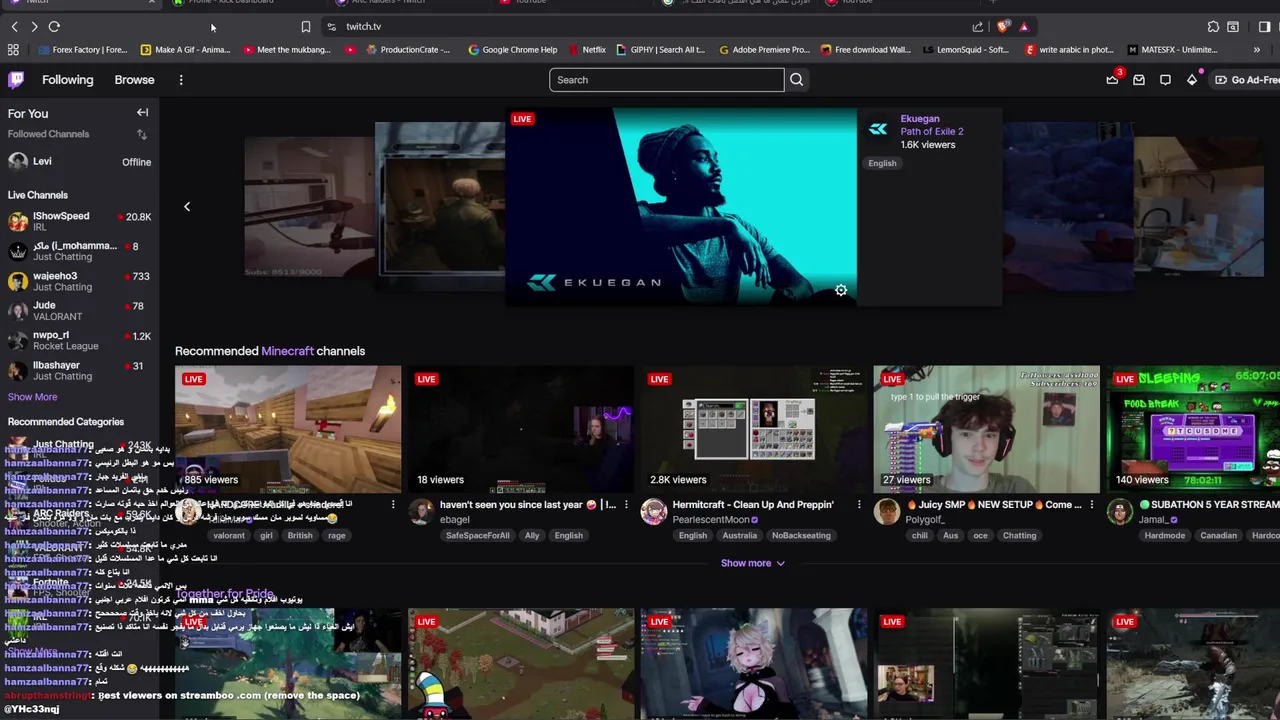Open options menu for first Minecraft card
Image resolution: width=1280 pixels, height=720 pixels.
click(x=393, y=505)
